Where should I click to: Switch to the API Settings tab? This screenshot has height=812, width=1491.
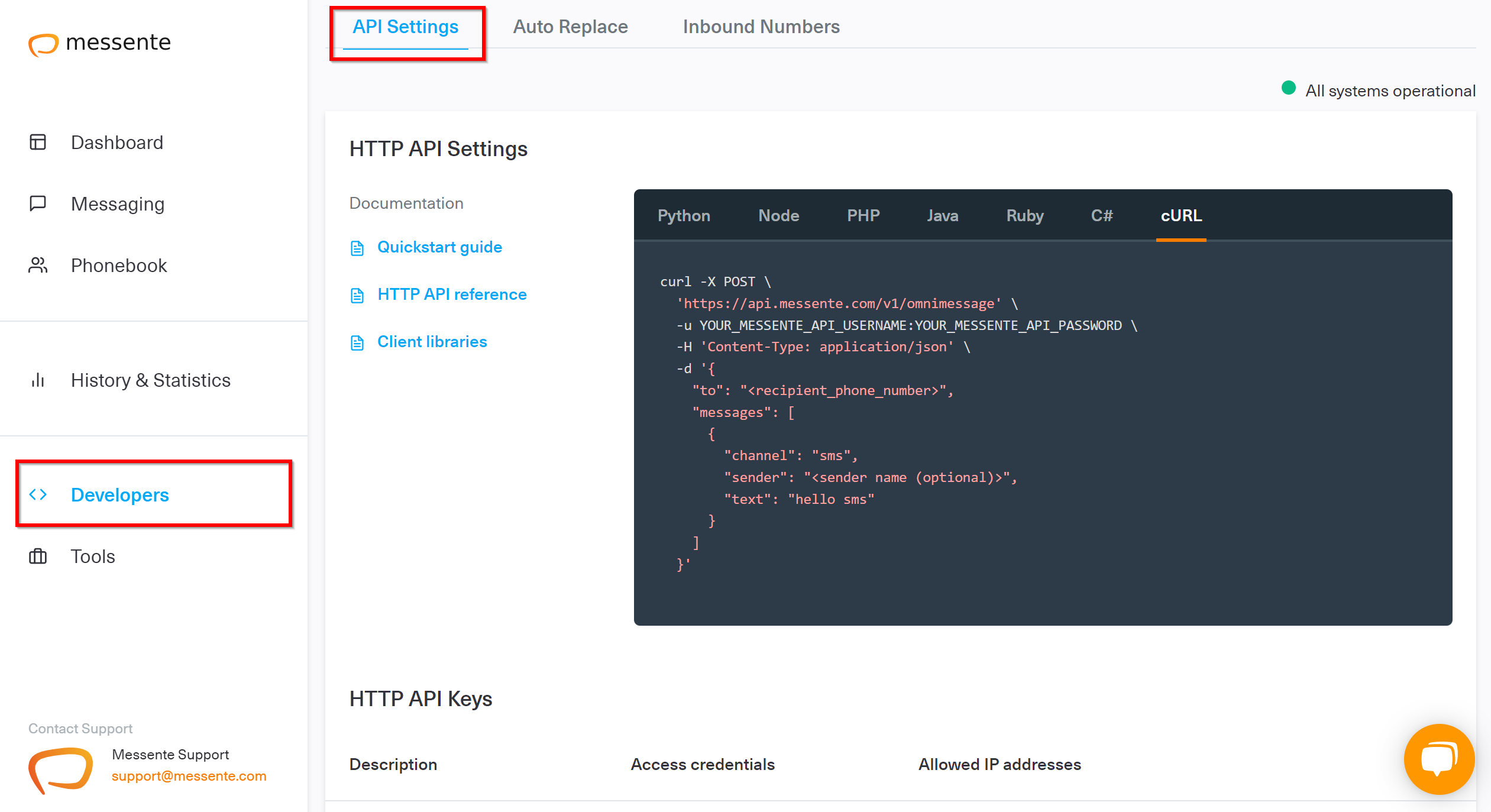pos(406,27)
